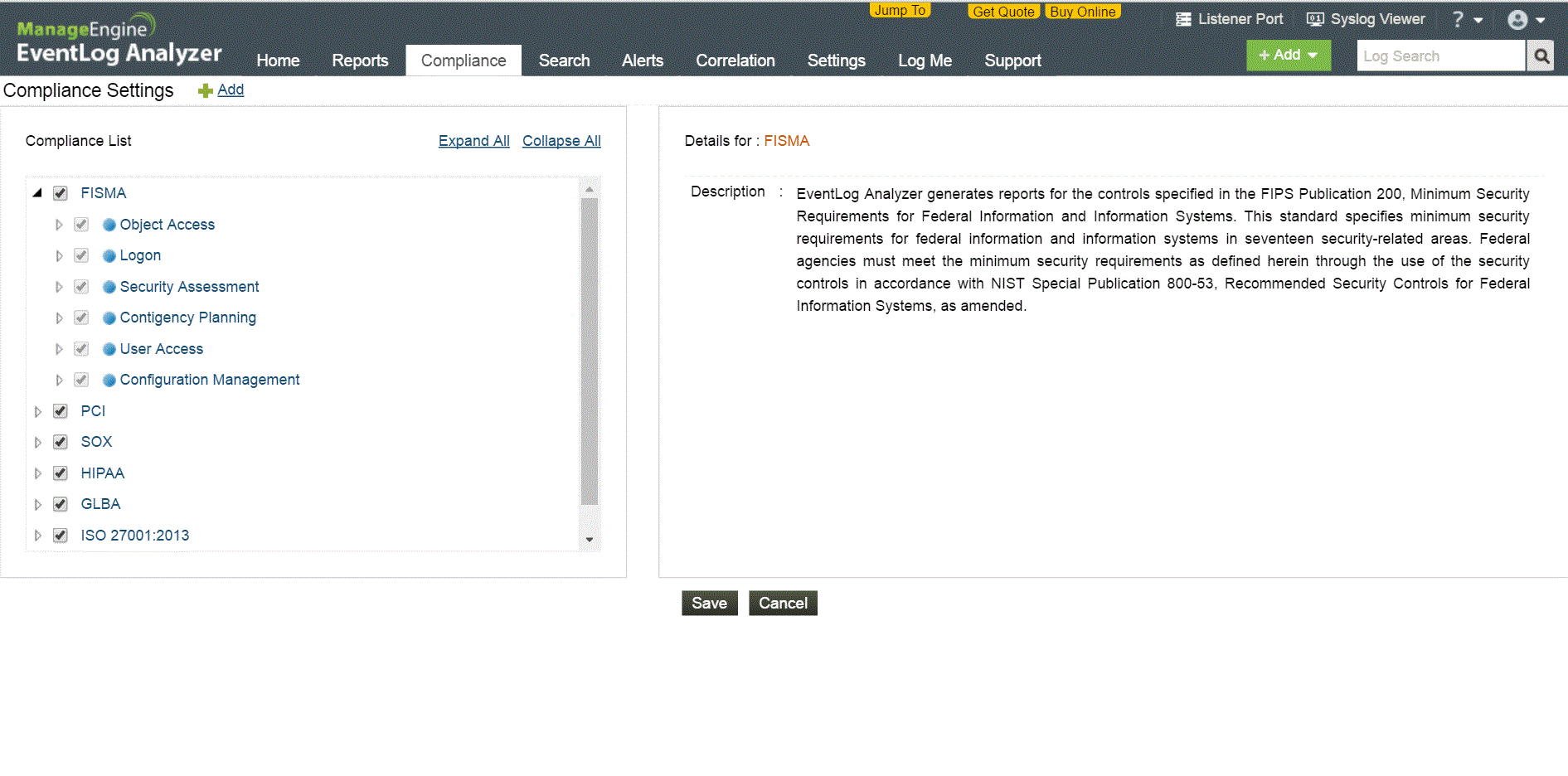The height and width of the screenshot is (776, 1568).
Task: Click the green plus icon beside Add link
Action: [x=206, y=90]
